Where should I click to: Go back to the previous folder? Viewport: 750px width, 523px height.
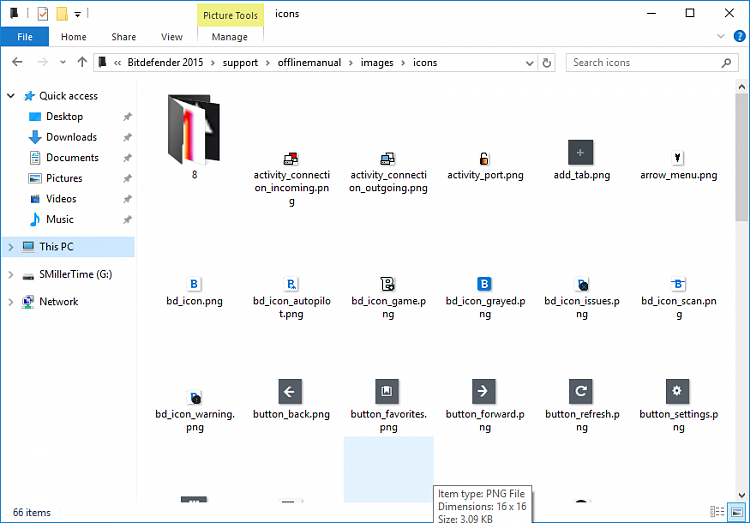(17, 62)
